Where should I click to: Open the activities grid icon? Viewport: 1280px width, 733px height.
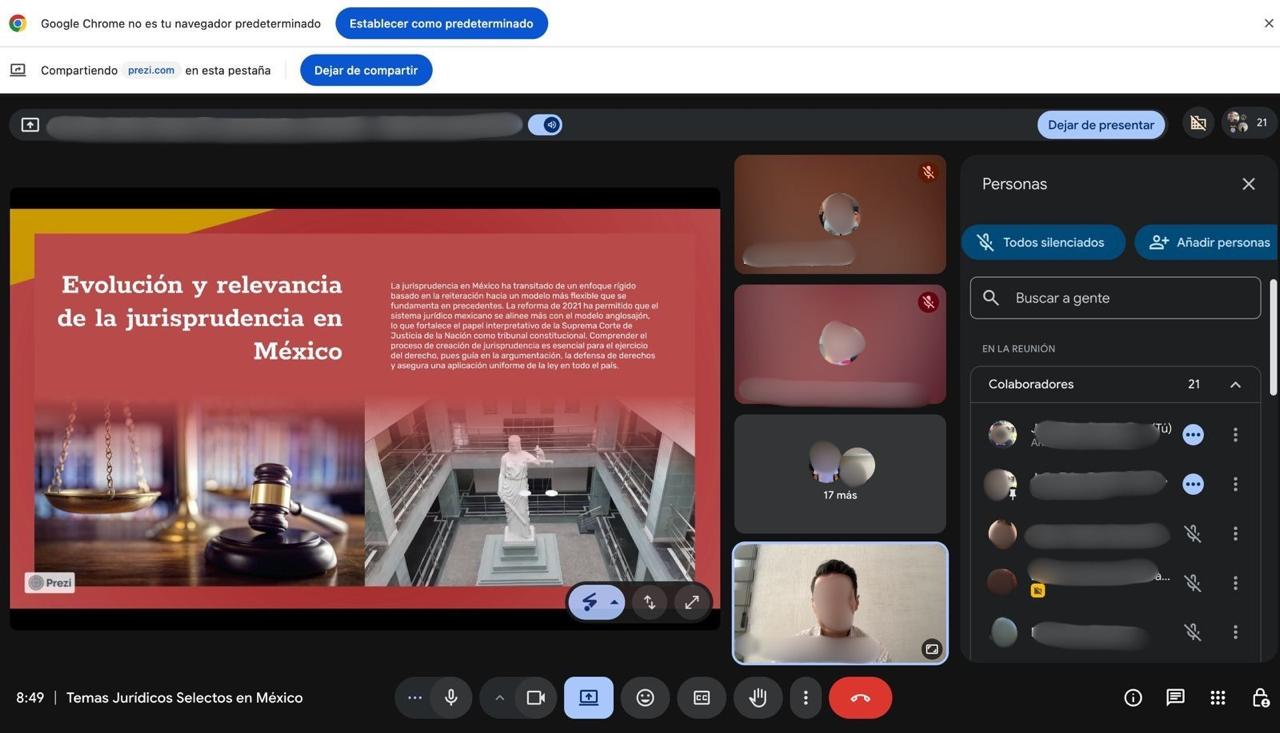pos(1217,698)
